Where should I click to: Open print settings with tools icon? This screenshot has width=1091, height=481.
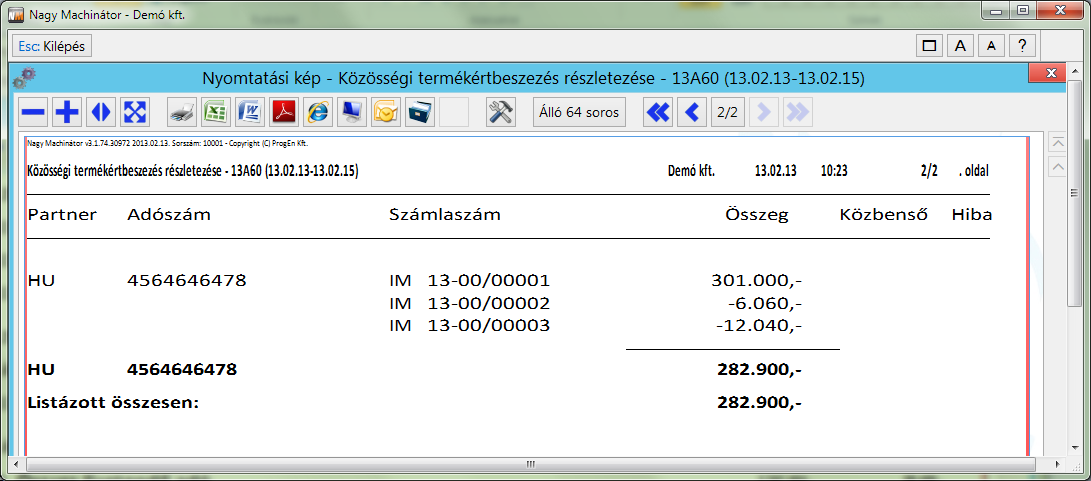(501, 112)
